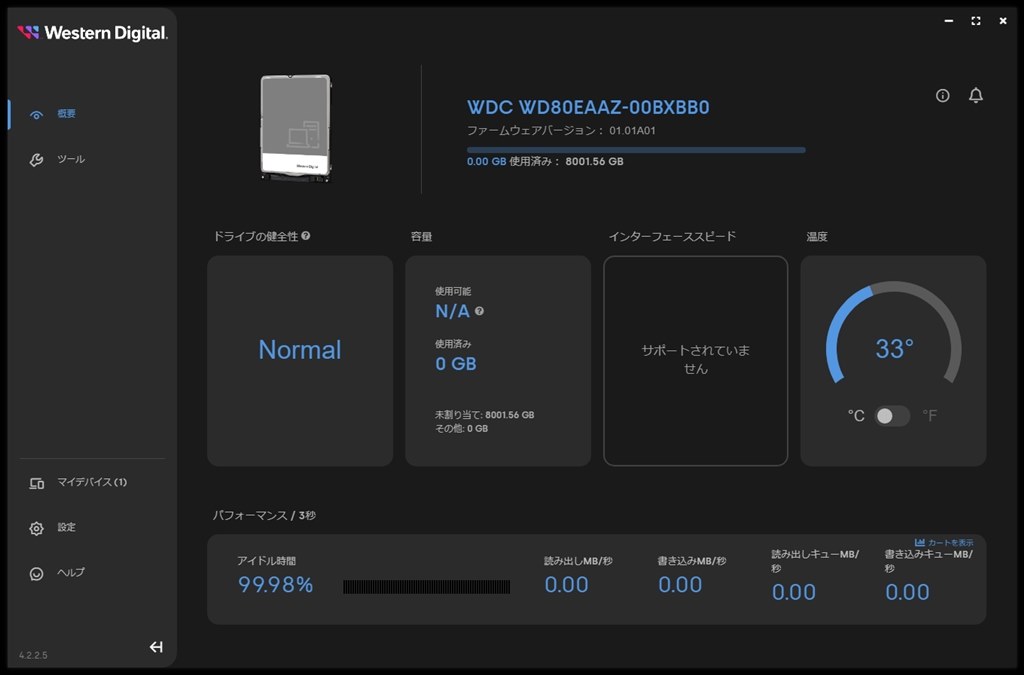Image resolution: width=1024 pixels, height=675 pixels.
Task: Click the hard drive thumbnail image
Action: click(x=295, y=127)
